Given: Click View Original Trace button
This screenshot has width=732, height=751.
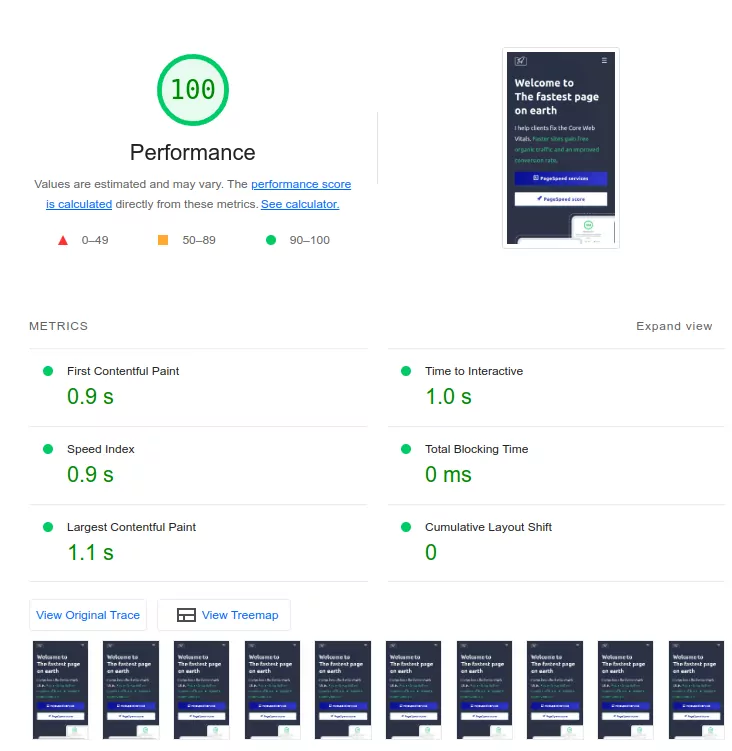Looking at the screenshot, I should 88,615.
